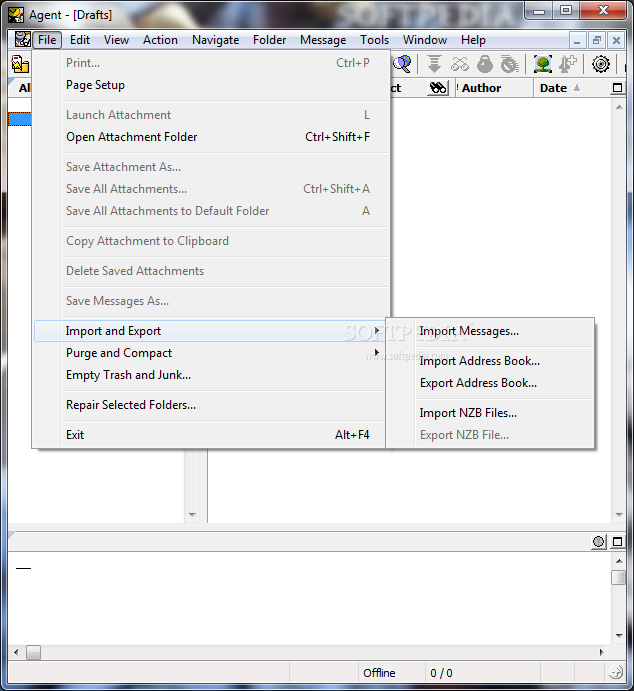Click the Agent application icon in the title bar
Image resolution: width=634 pixels, height=691 pixels.
tap(16, 15)
